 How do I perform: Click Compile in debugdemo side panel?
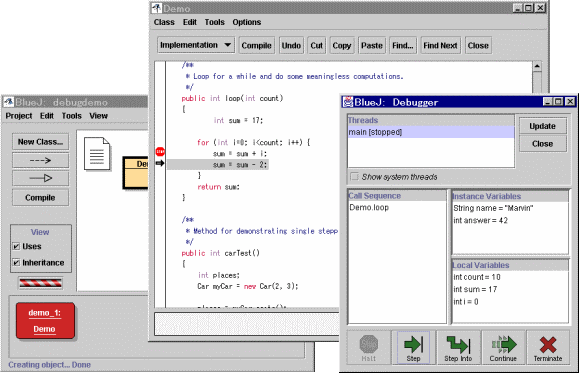click(41, 198)
